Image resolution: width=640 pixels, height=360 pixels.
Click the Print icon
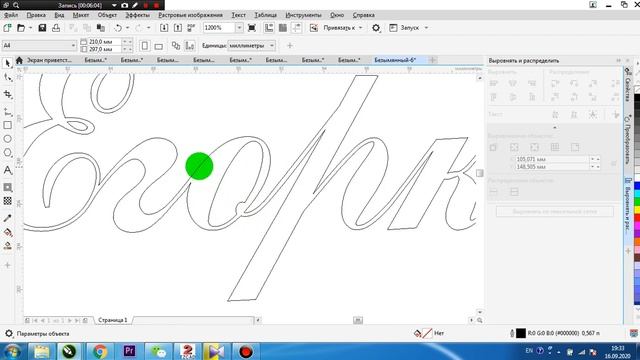click(x=56, y=28)
